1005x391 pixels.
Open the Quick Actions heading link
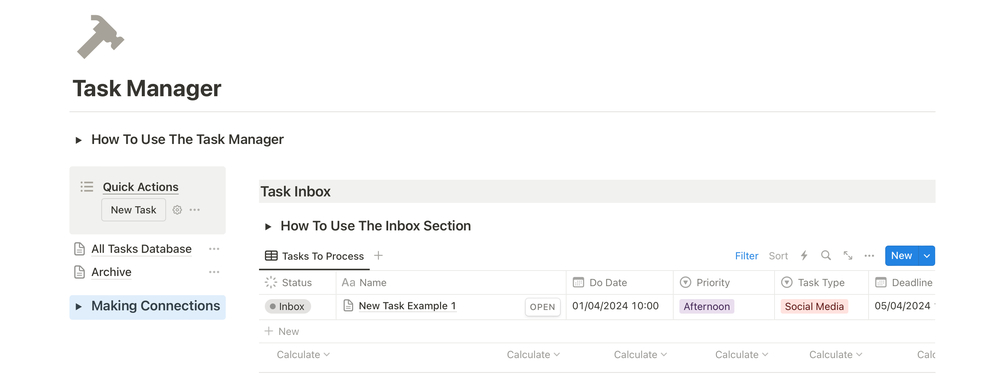pyautogui.click(x=140, y=187)
